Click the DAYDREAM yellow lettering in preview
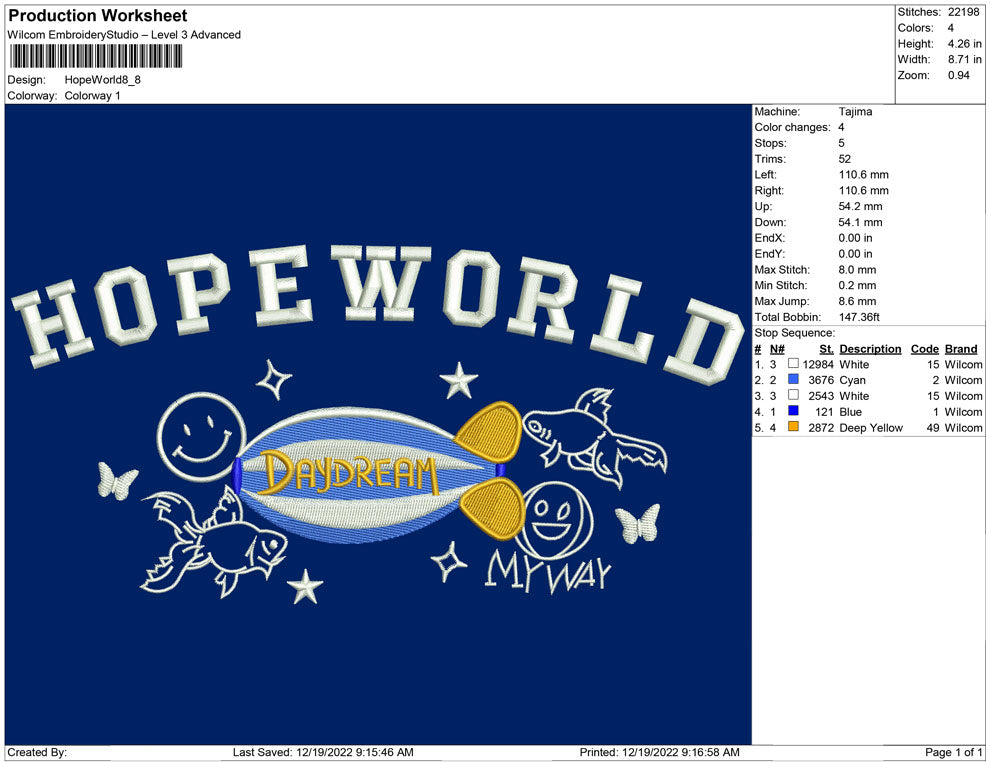 349,472
